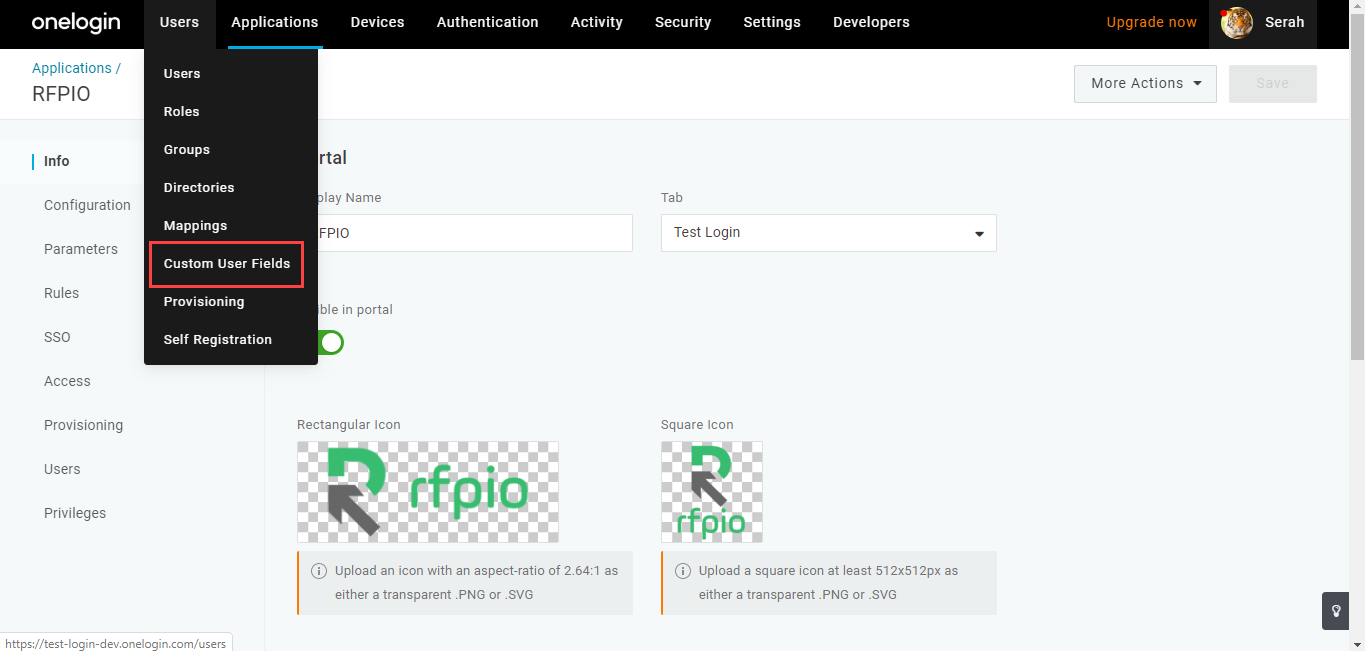Open the Settings menu
The image size is (1365, 651).
click(772, 22)
